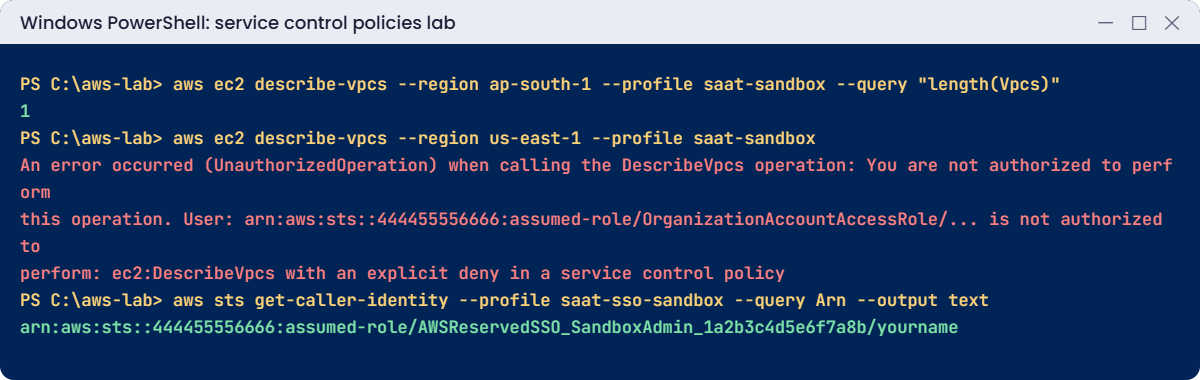The width and height of the screenshot is (1200, 380).
Task: Click the sts get-caller-identity command
Action: 581,300
